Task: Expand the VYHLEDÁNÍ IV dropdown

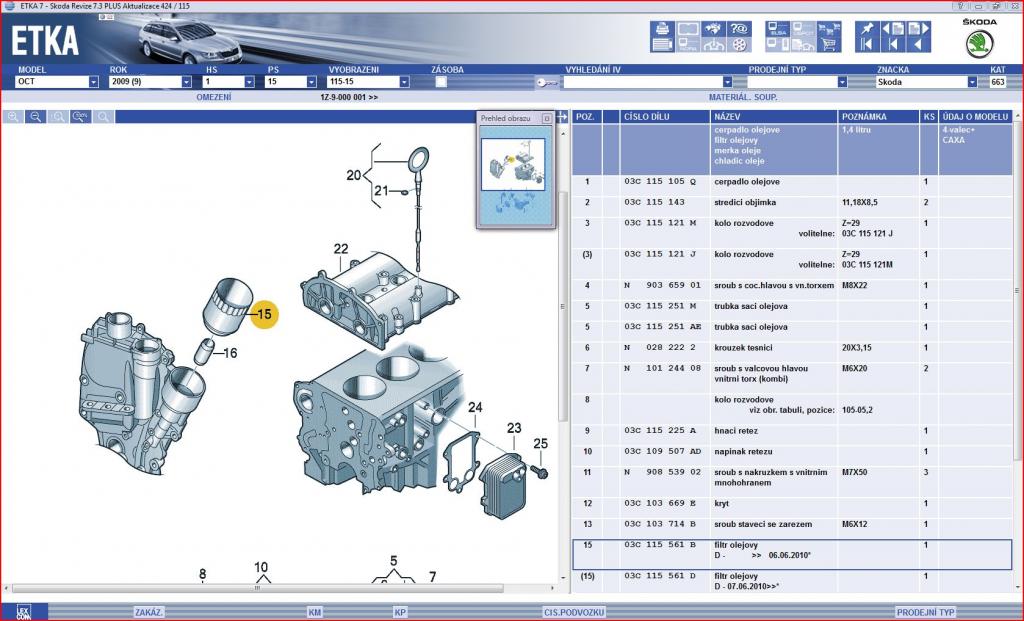Action: click(727, 82)
